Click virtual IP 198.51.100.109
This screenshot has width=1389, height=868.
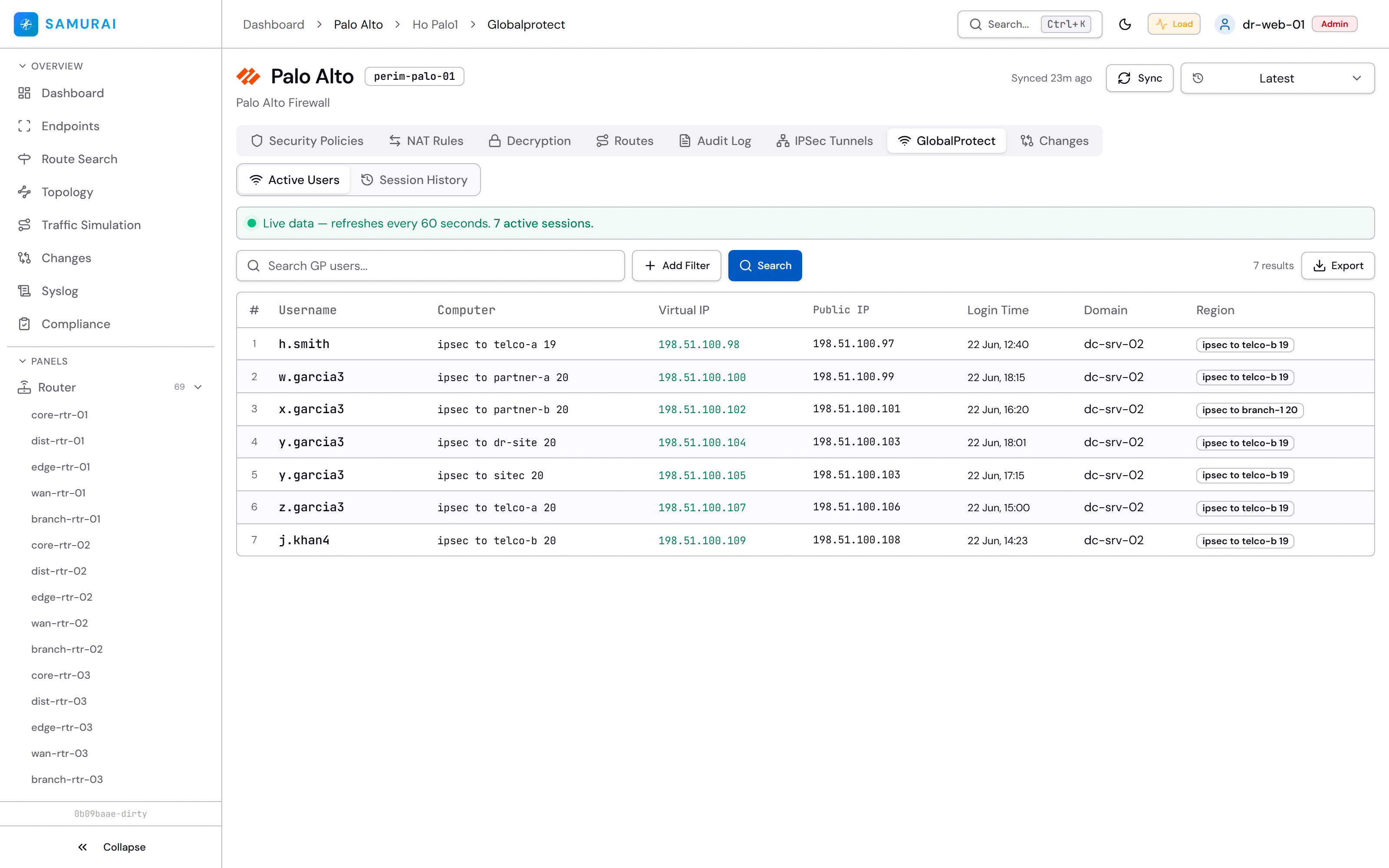[x=702, y=540]
